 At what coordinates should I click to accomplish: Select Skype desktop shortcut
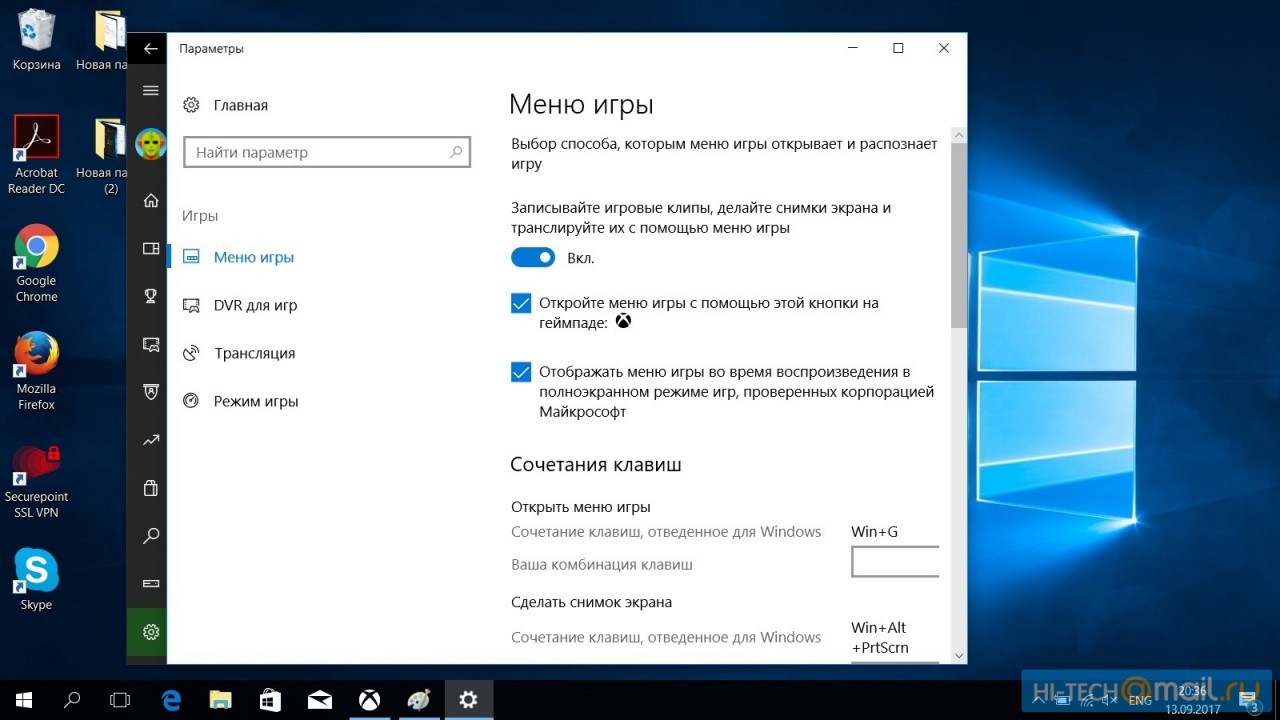click(x=37, y=579)
